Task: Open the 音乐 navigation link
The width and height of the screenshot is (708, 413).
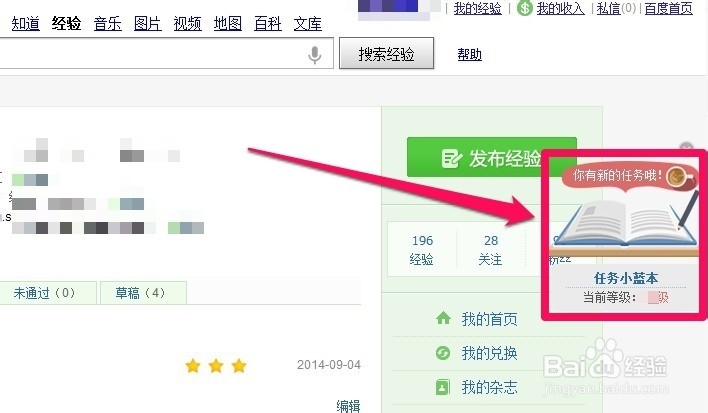Action: (x=107, y=23)
